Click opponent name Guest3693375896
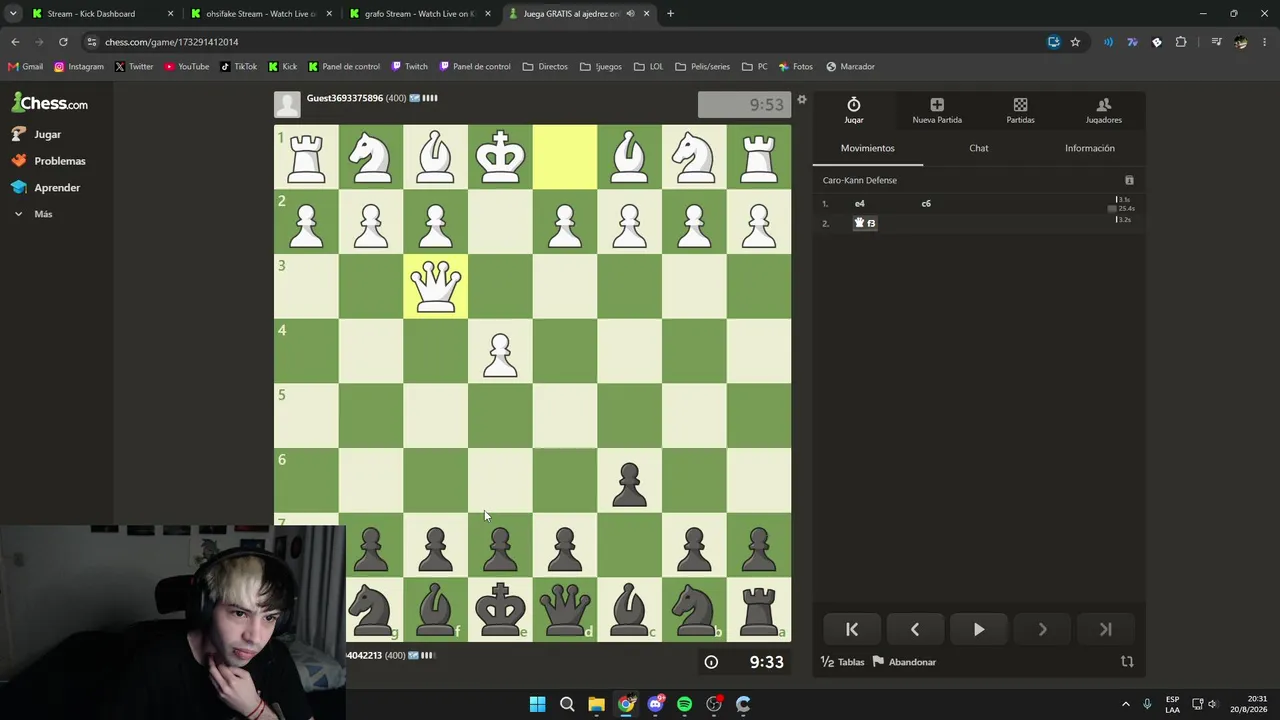 (x=344, y=98)
